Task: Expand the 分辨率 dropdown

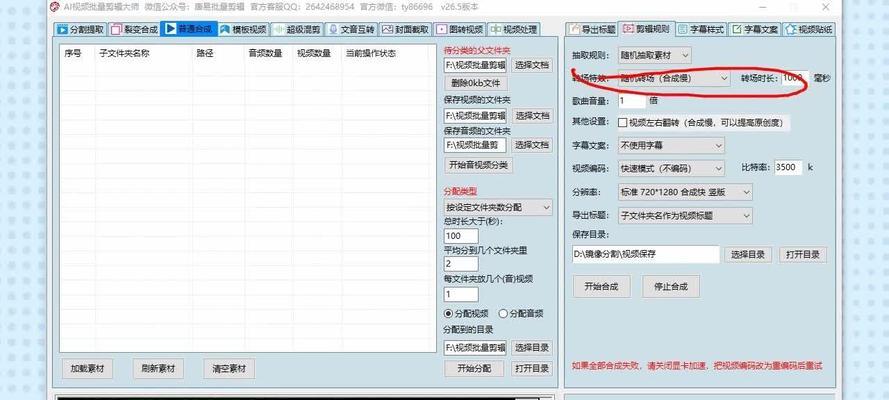Action: (x=685, y=192)
